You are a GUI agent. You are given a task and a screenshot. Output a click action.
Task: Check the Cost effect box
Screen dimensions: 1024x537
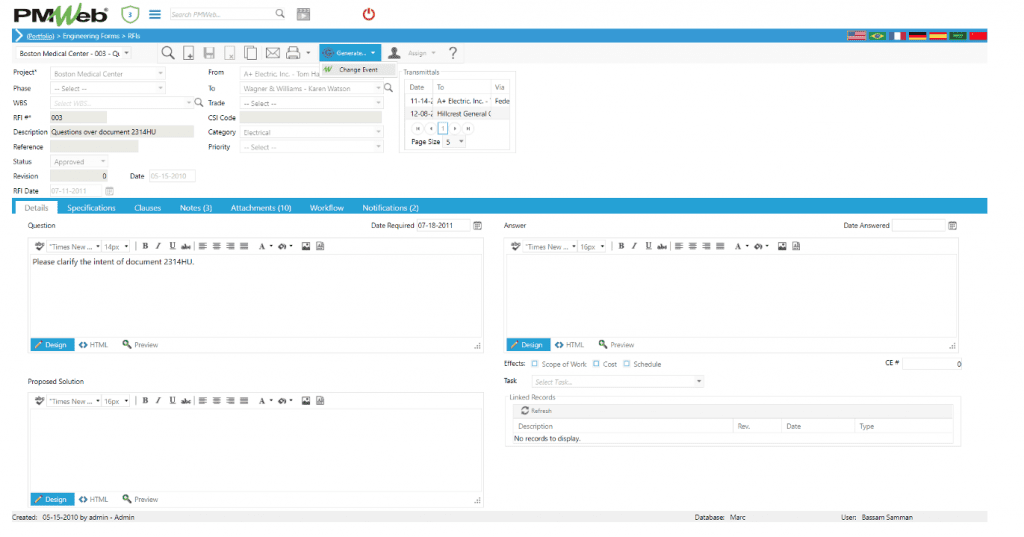[x=596, y=364]
